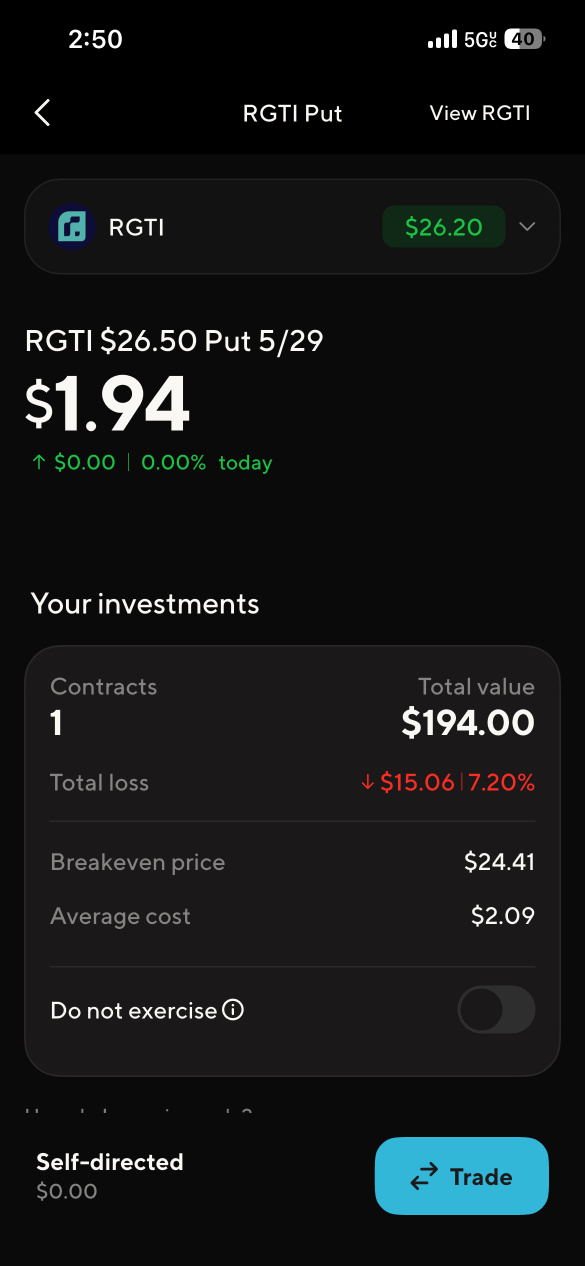
Task: Tap the battery level indicator
Action: click(x=525, y=40)
